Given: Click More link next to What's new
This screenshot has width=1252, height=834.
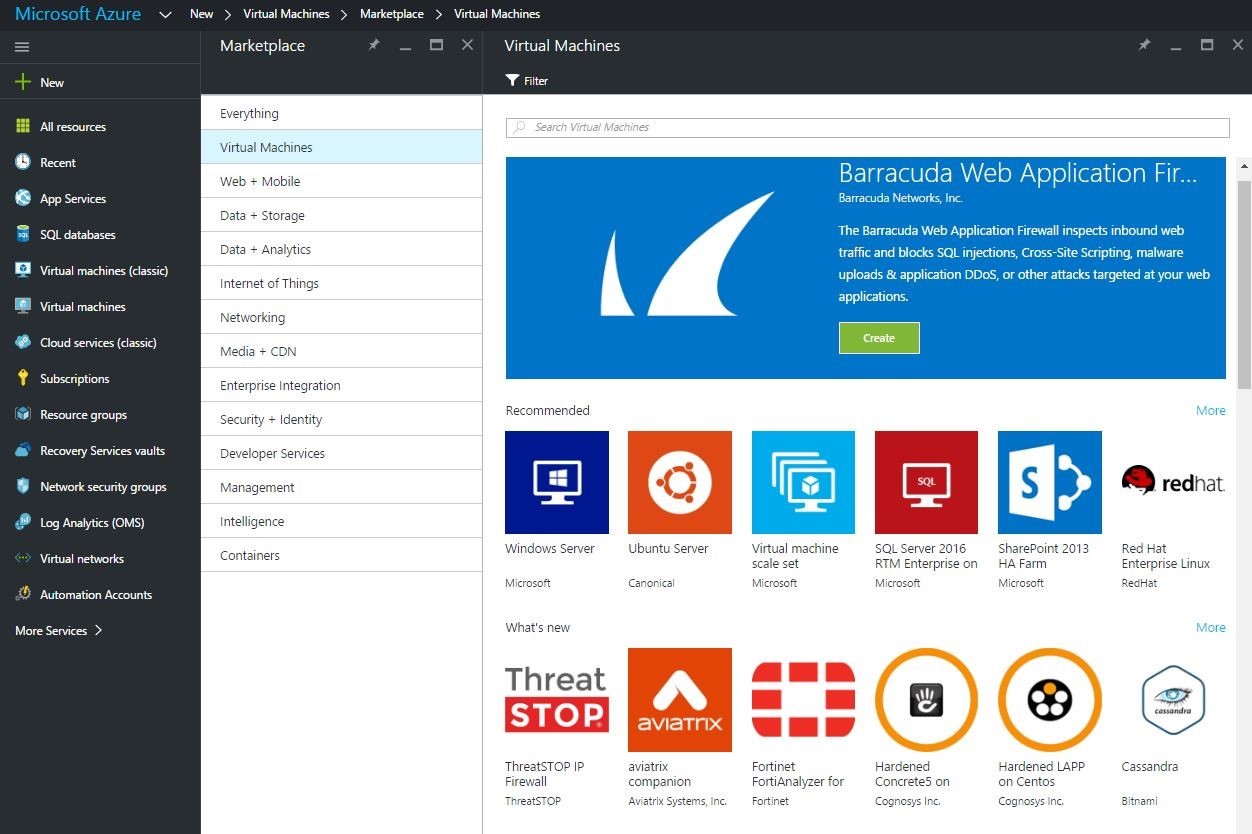Looking at the screenshot, I should coord(1210,627).
